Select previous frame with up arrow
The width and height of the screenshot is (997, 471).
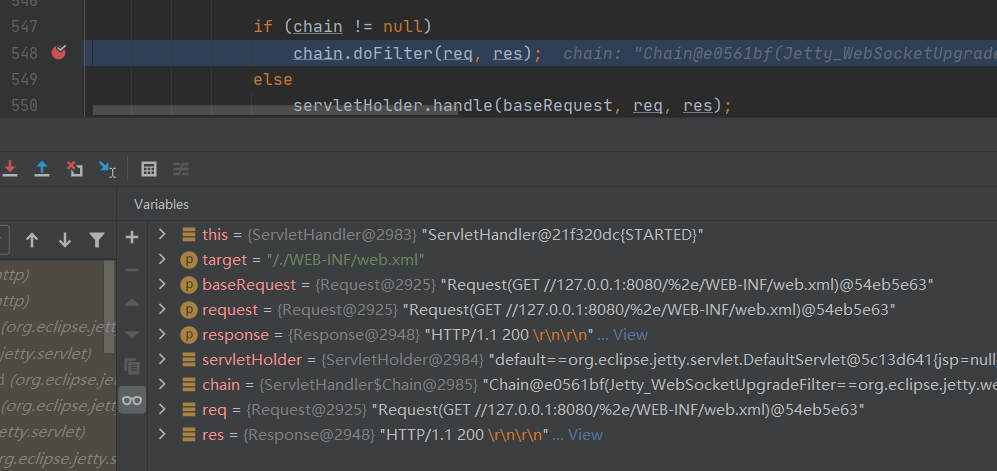(32, 240)
